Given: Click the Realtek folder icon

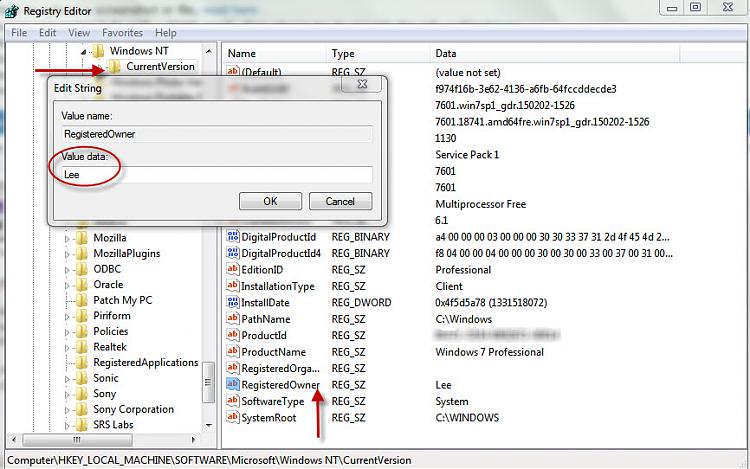Looking at the screenshot, I should tap(82, 347).
